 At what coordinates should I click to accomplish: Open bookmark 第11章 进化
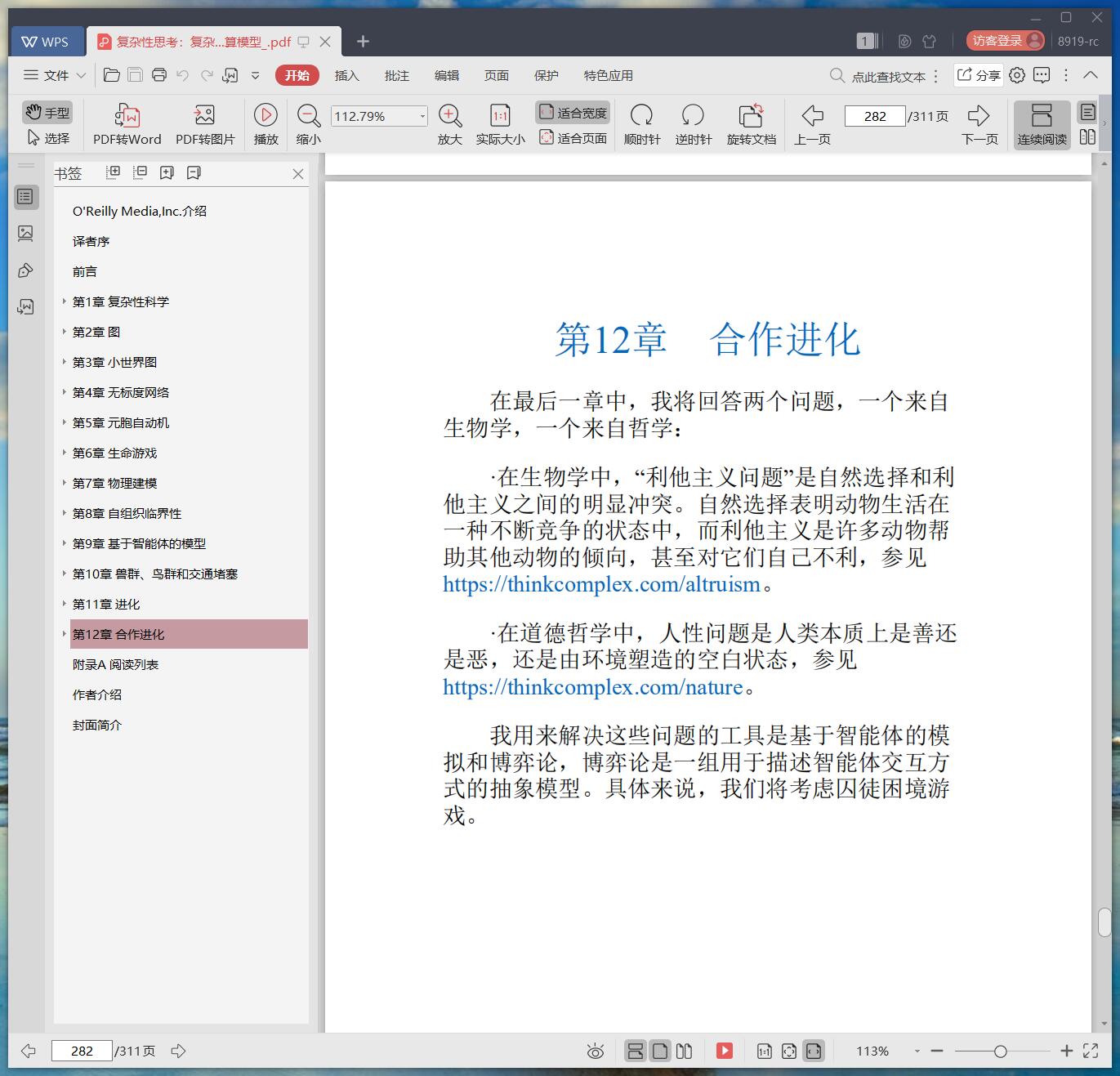pos(106,604)
